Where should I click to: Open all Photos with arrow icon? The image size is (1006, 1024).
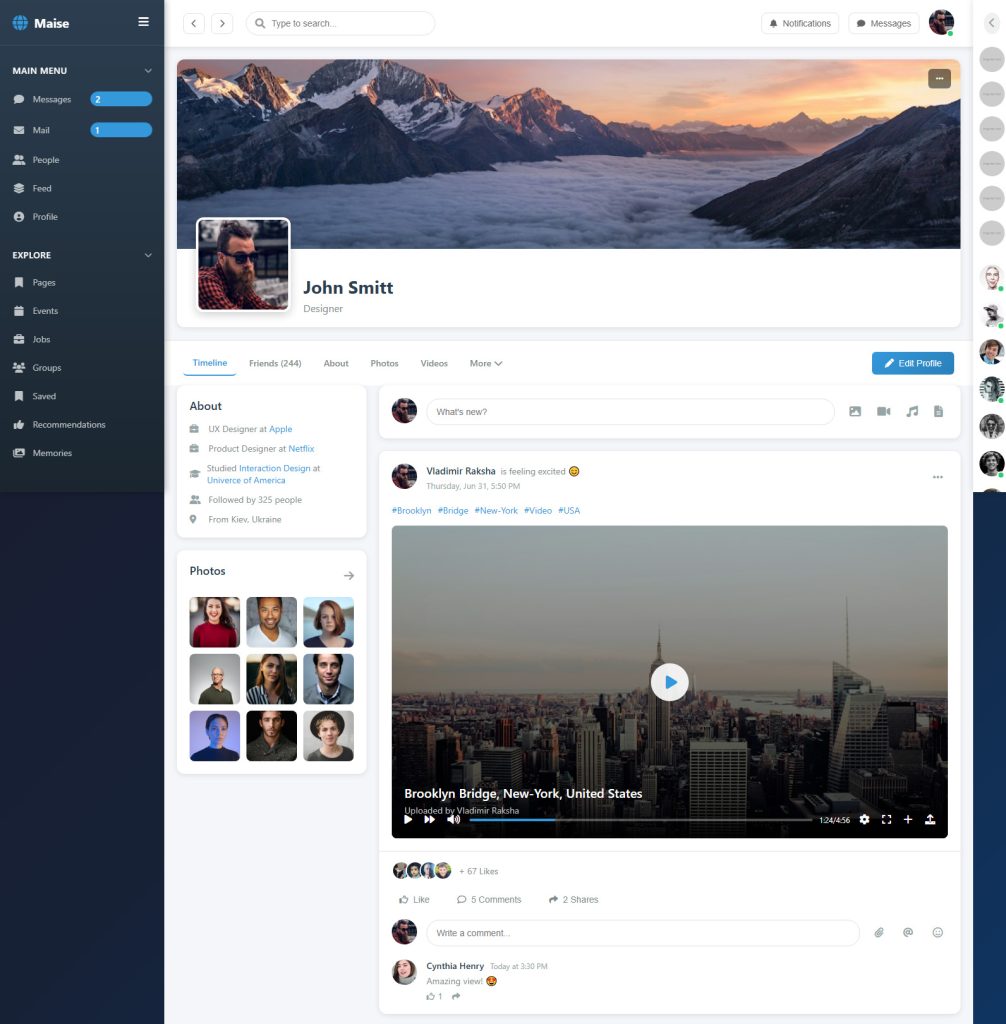[x=349, y=575]
